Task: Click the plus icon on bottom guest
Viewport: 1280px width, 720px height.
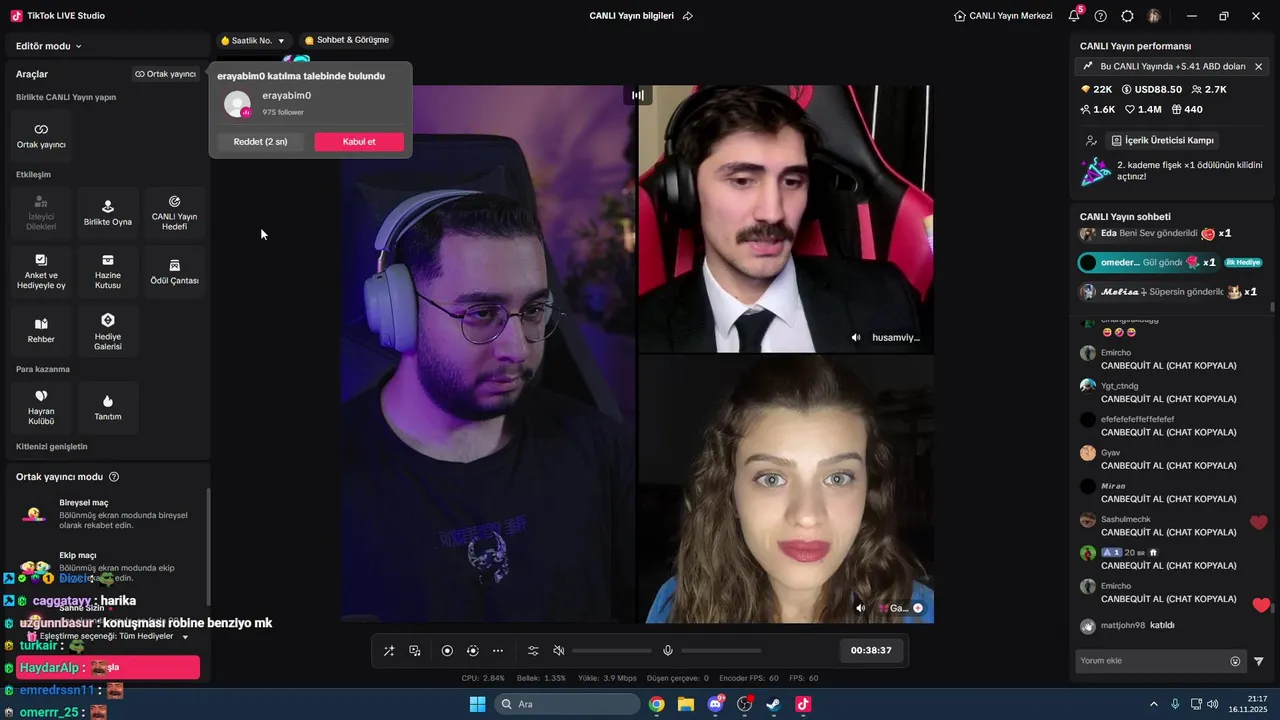Action: pyautogui.click(x=918, y=608)
